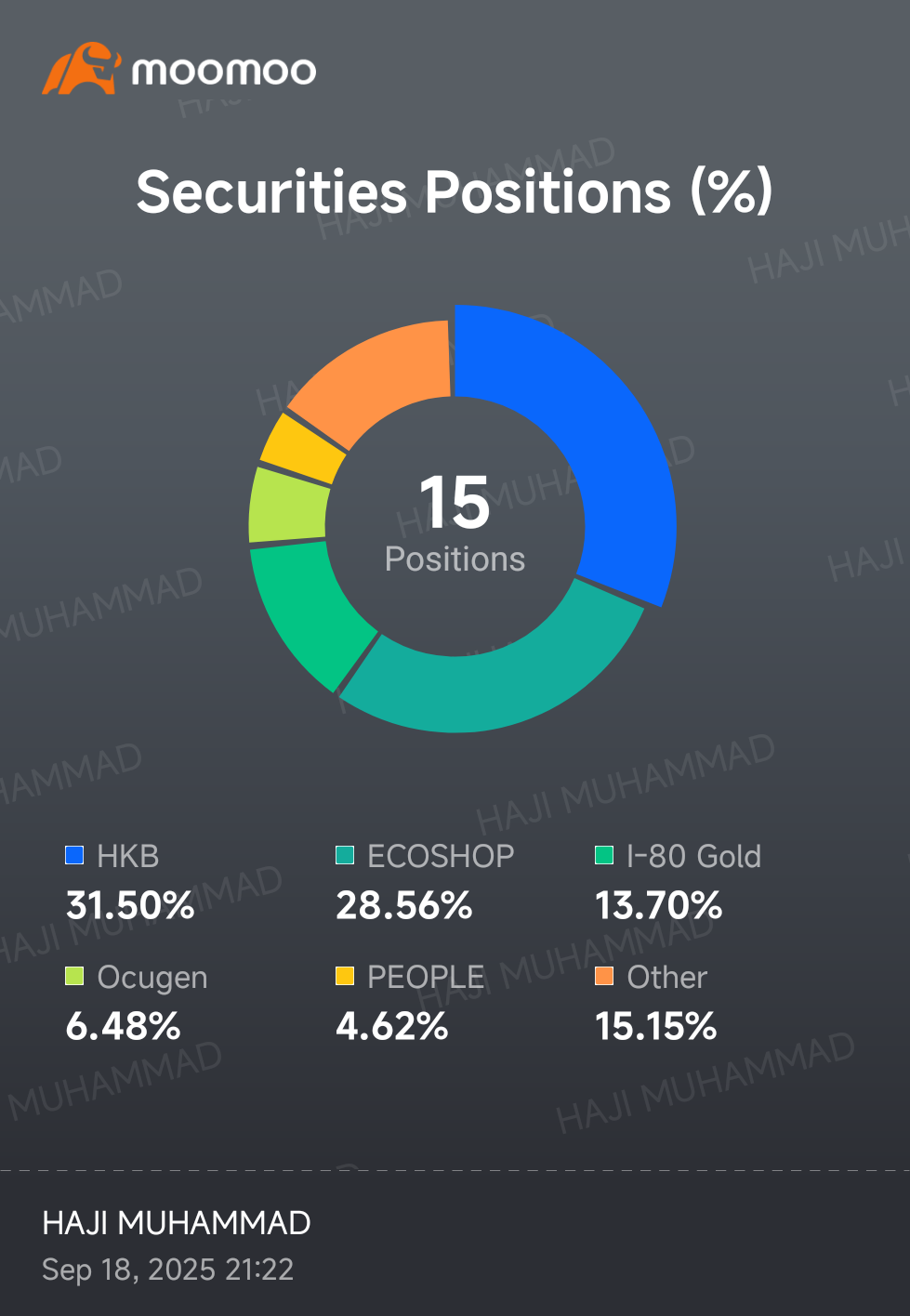Click the HAJI MUHAMMAD account name in footer
910x1316 pixels.
(177, 1223)
